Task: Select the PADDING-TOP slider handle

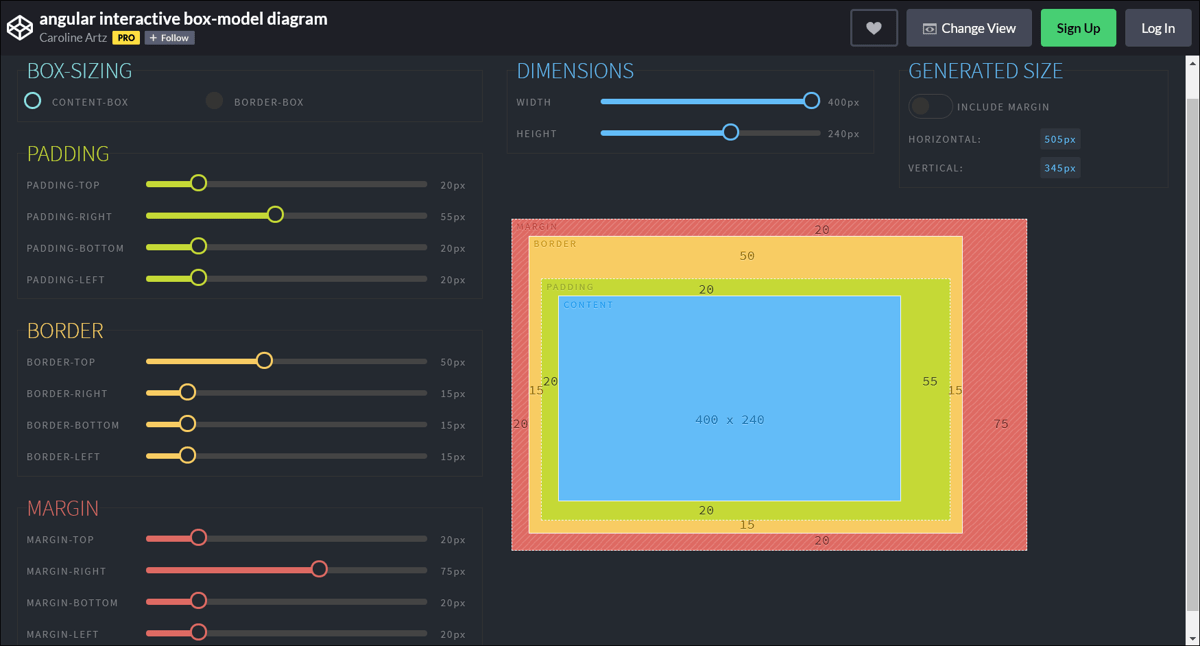Action: 198,183
